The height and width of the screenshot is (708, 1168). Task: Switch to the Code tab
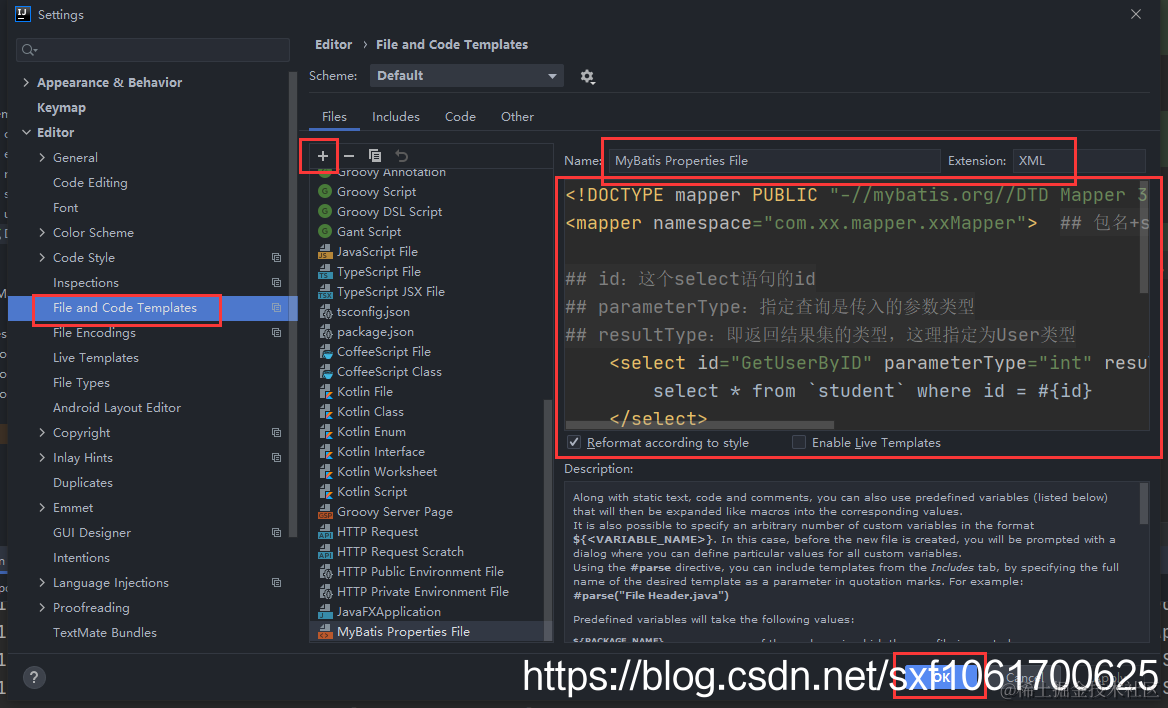click(x=460, y=117)
